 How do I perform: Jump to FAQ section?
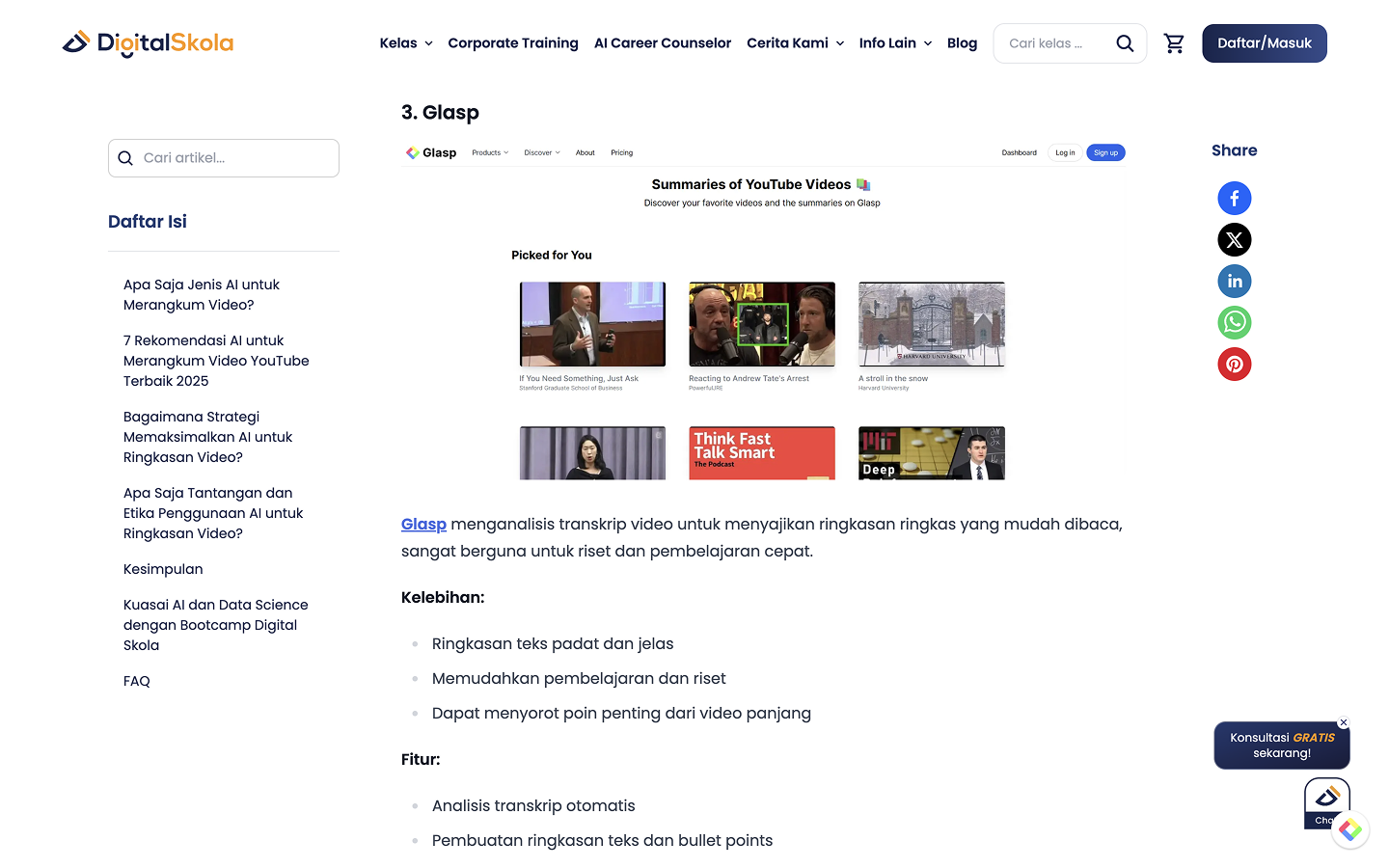point(137,681)
